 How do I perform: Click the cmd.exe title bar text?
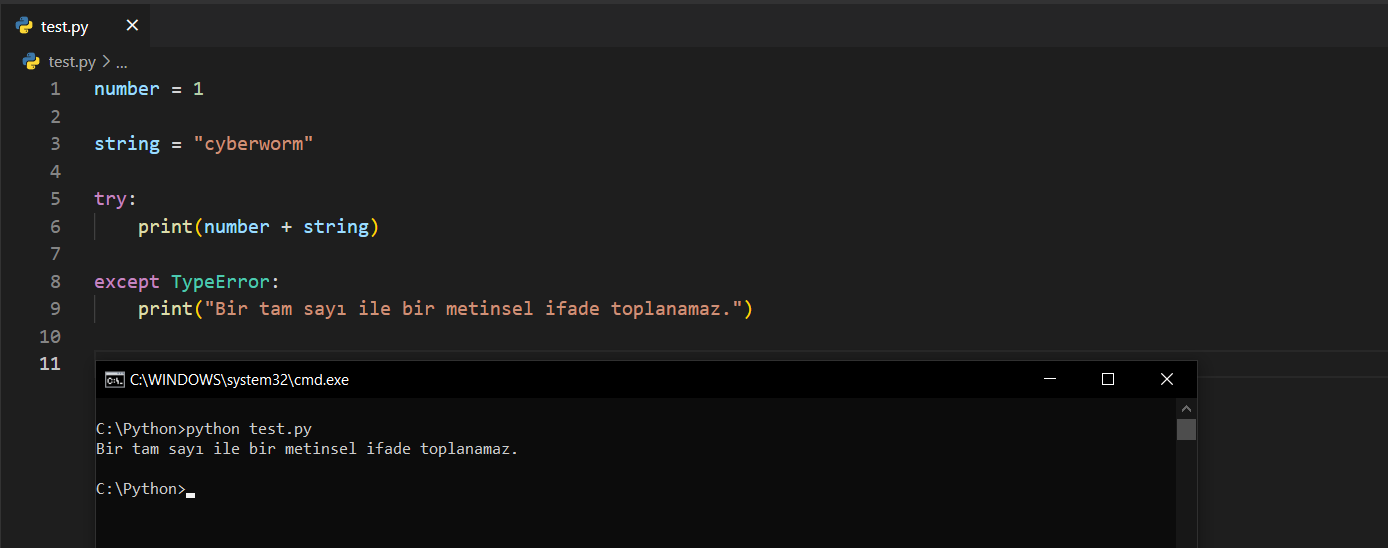239,379
